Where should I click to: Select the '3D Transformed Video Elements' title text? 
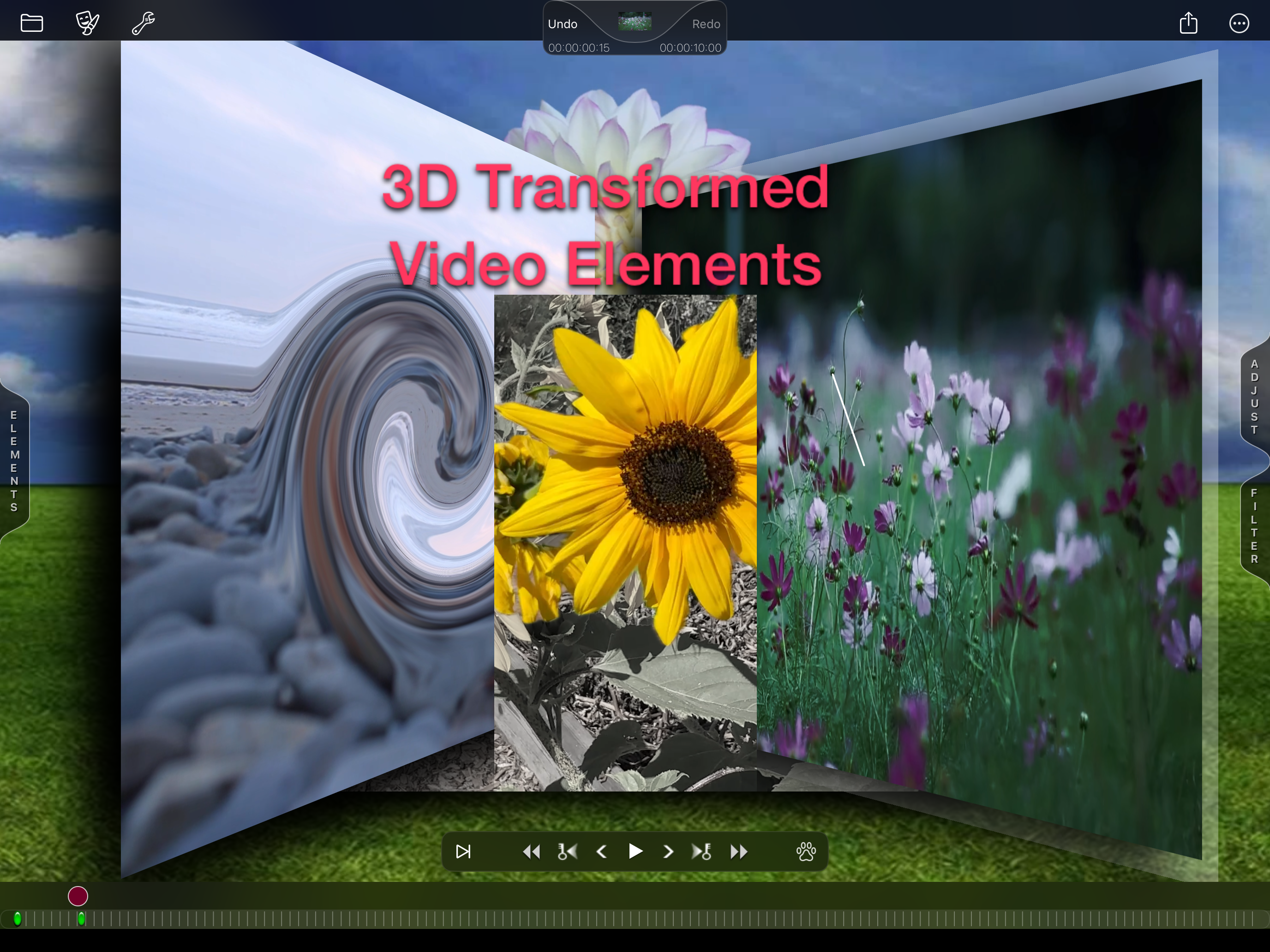[x=606, y=225]
